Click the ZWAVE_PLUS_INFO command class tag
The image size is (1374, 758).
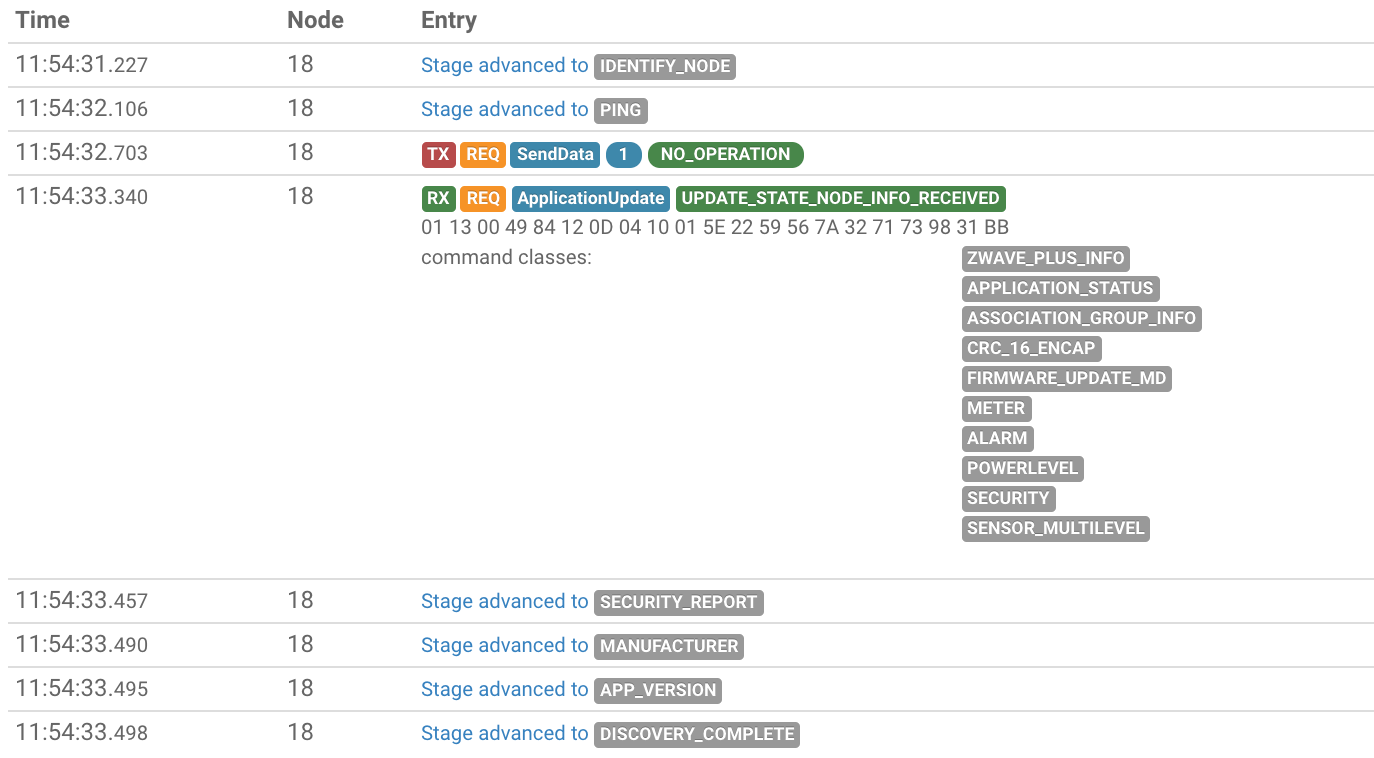pos(1046,258)
